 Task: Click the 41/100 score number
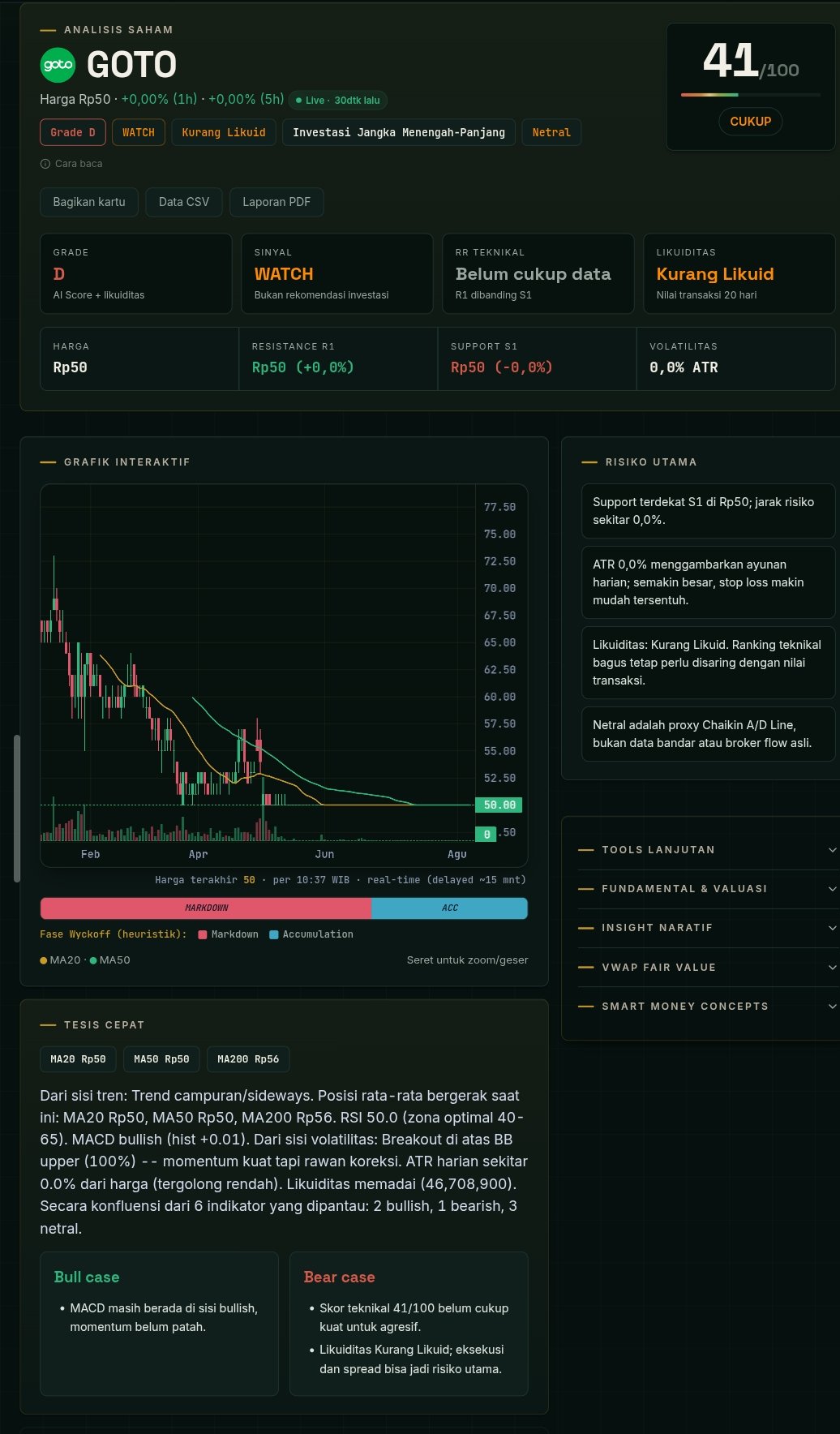point(751,62)
